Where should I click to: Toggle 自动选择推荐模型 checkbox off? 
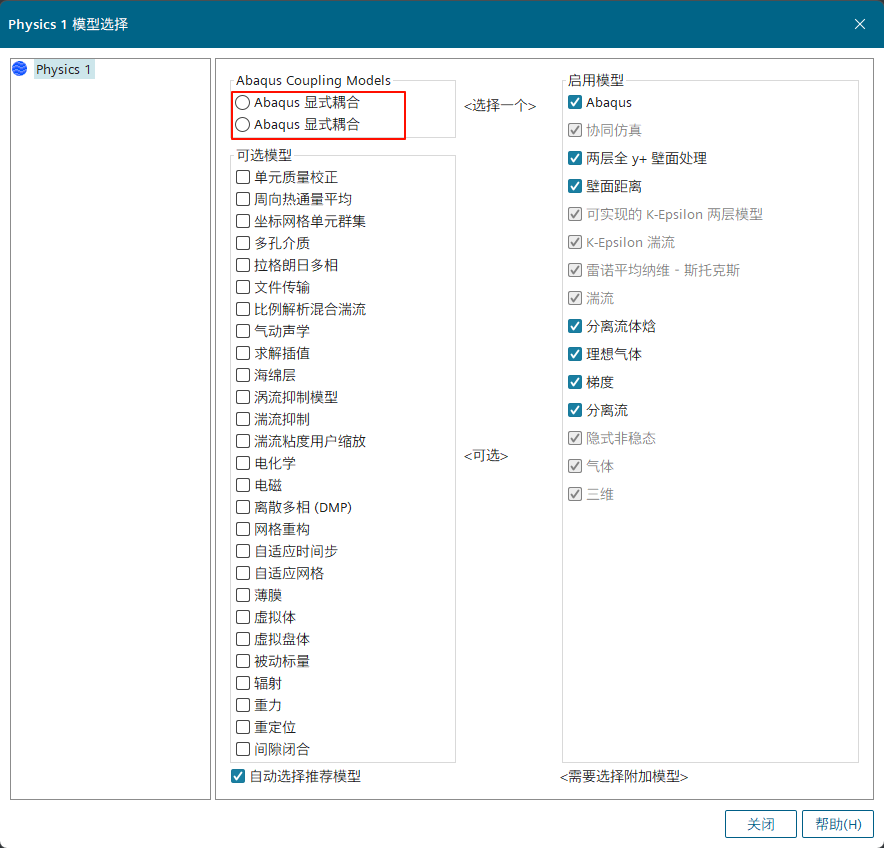pos(238,776)
